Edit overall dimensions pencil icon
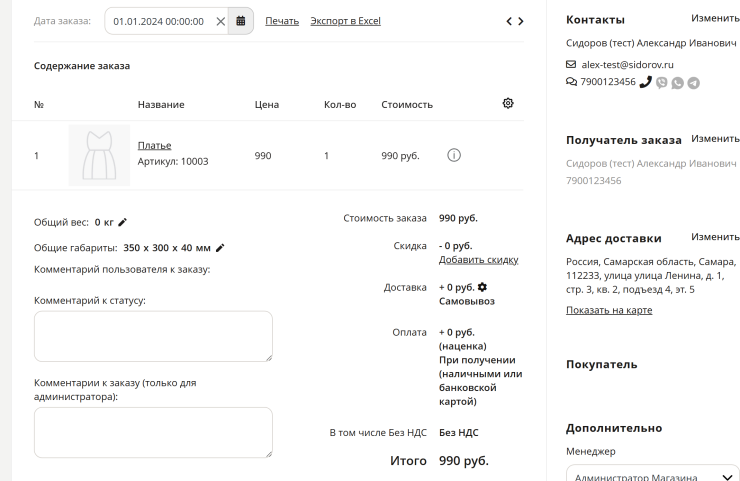 [x=220, y=248]
